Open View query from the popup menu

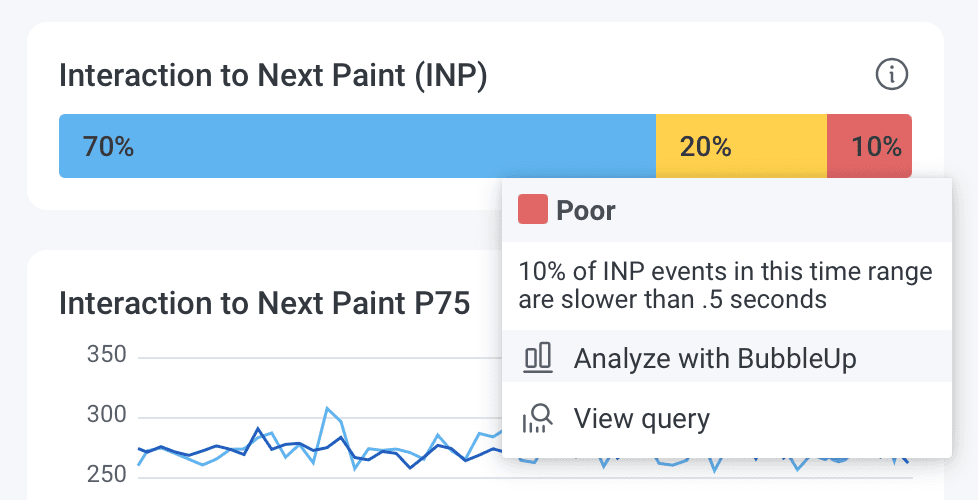(641, 418)
